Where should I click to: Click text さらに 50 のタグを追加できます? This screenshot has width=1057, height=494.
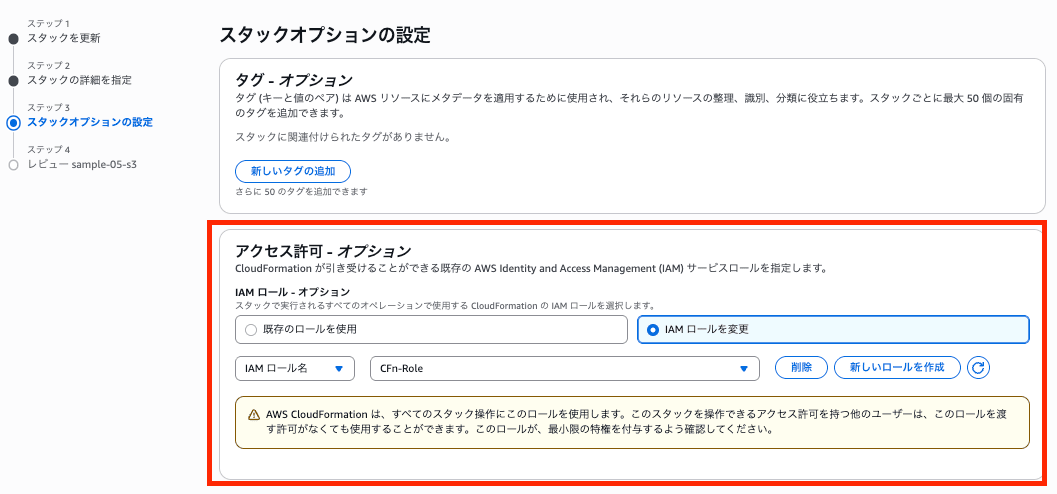(x=301, y=192)
